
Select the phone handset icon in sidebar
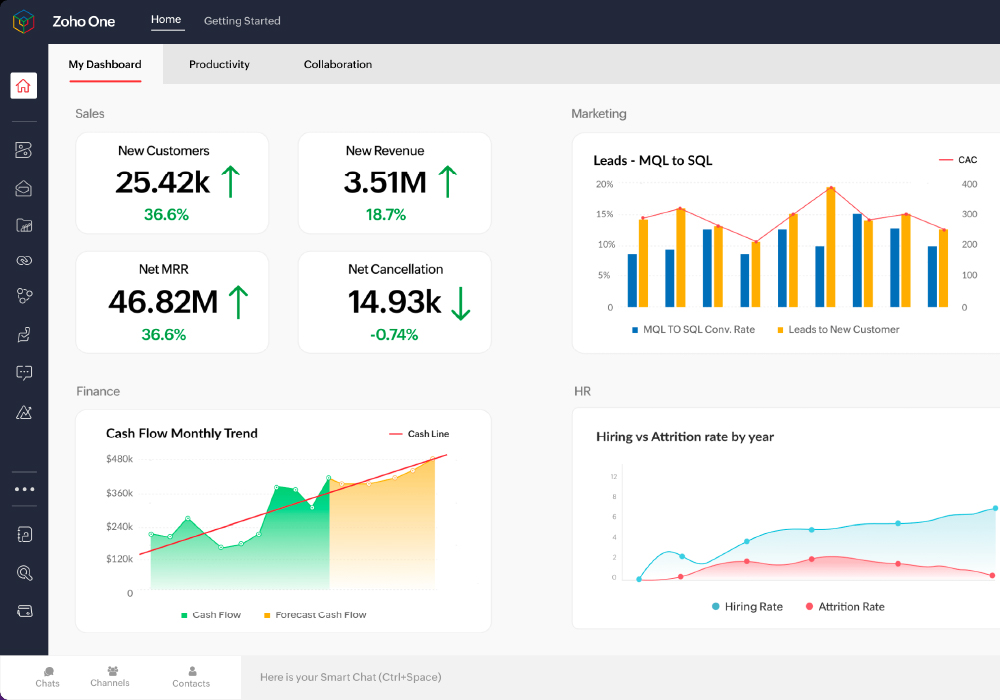click(x=24, y=334)
